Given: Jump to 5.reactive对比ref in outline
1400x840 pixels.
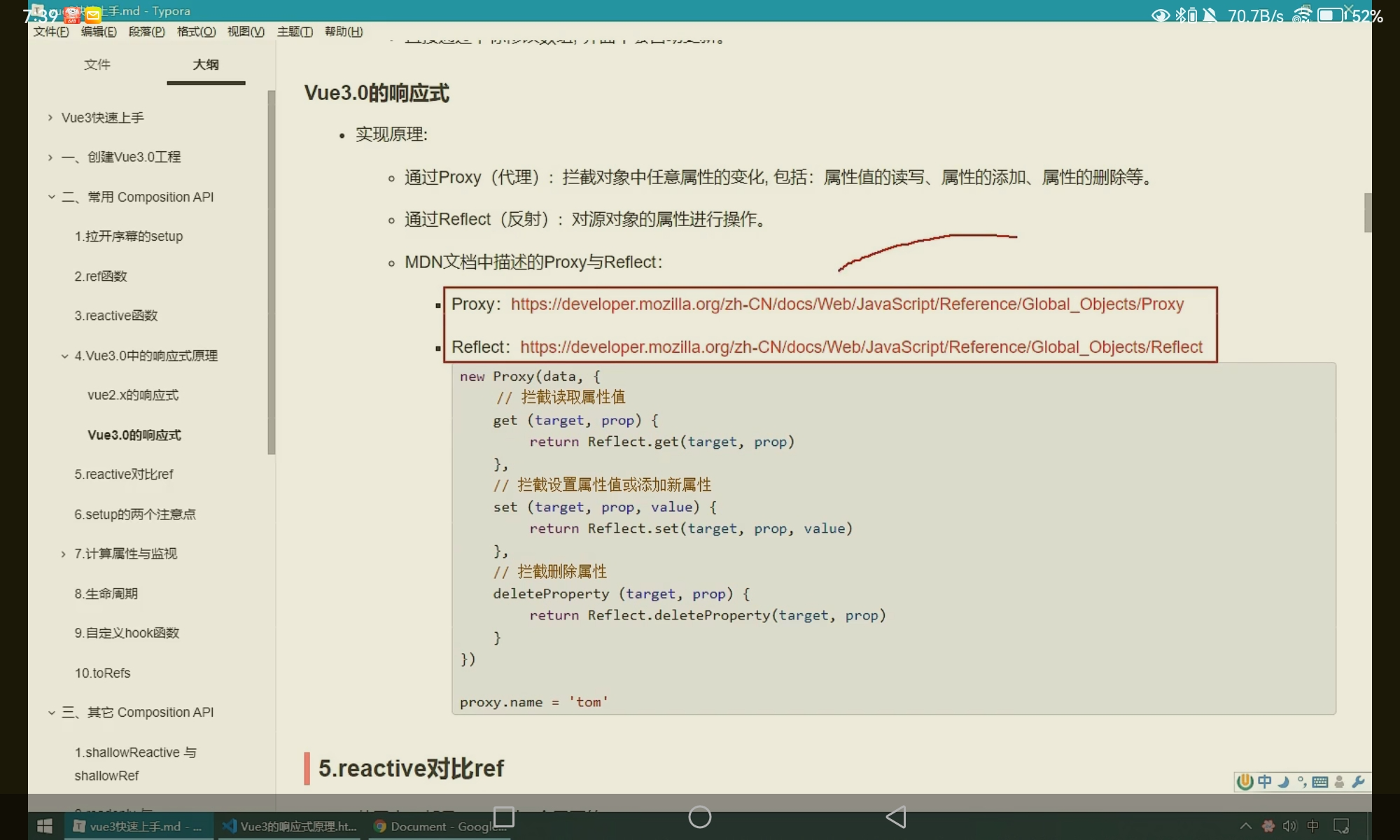Looking at the screenshot, I should tap(124, 475).
